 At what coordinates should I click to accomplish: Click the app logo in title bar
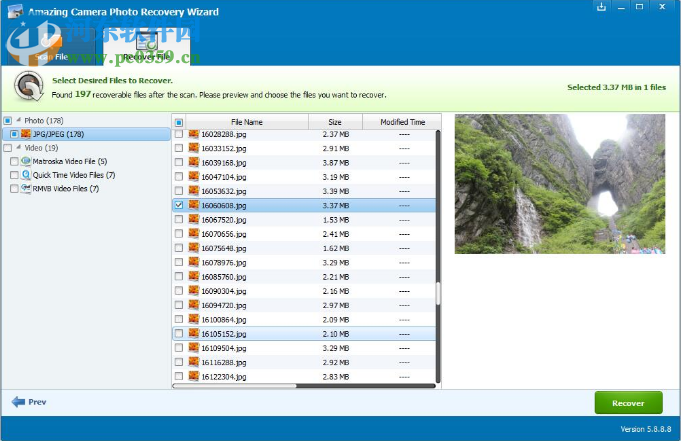point(16,11)
